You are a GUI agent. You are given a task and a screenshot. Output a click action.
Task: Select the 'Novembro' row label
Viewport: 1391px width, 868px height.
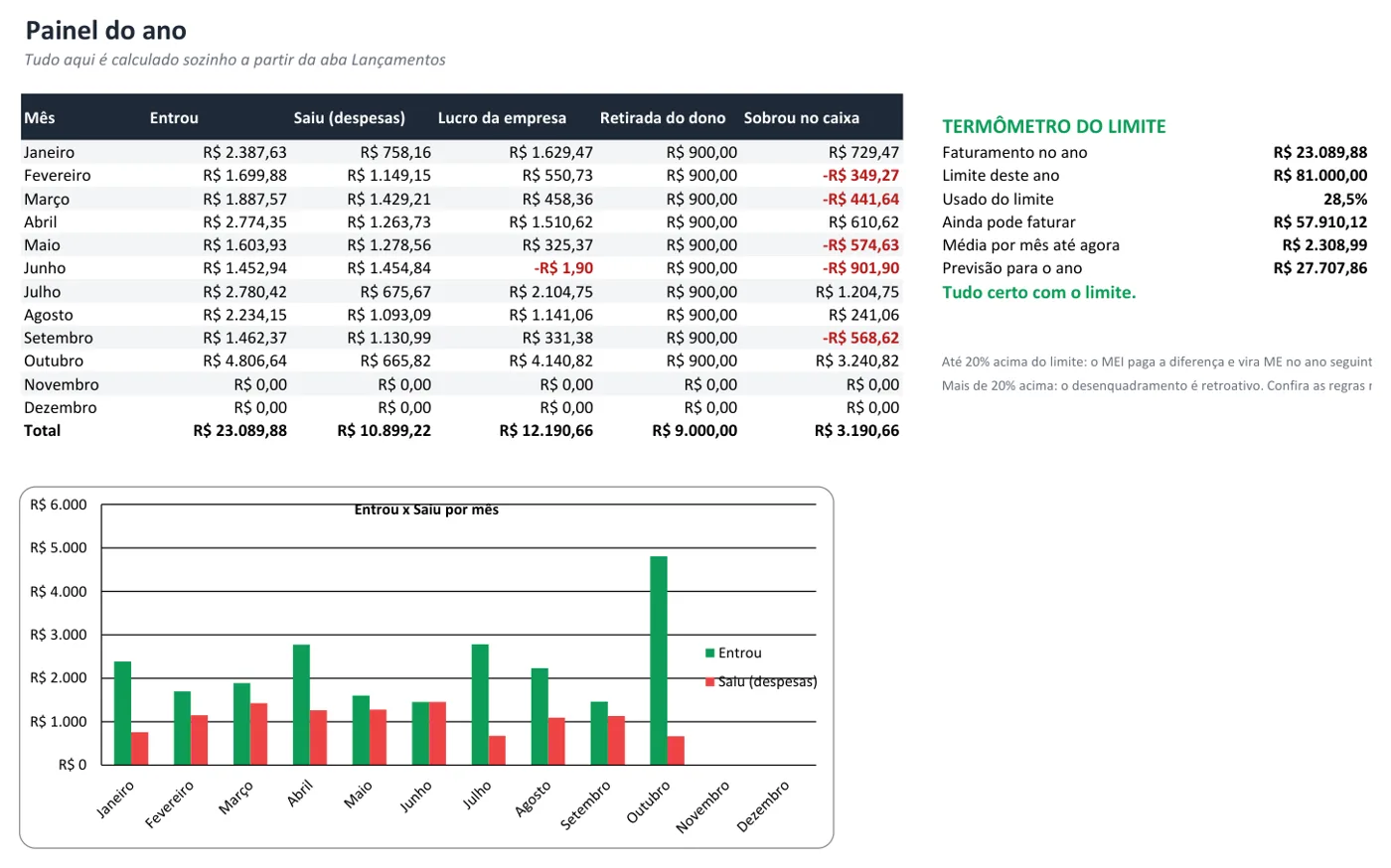coord(62,385)
